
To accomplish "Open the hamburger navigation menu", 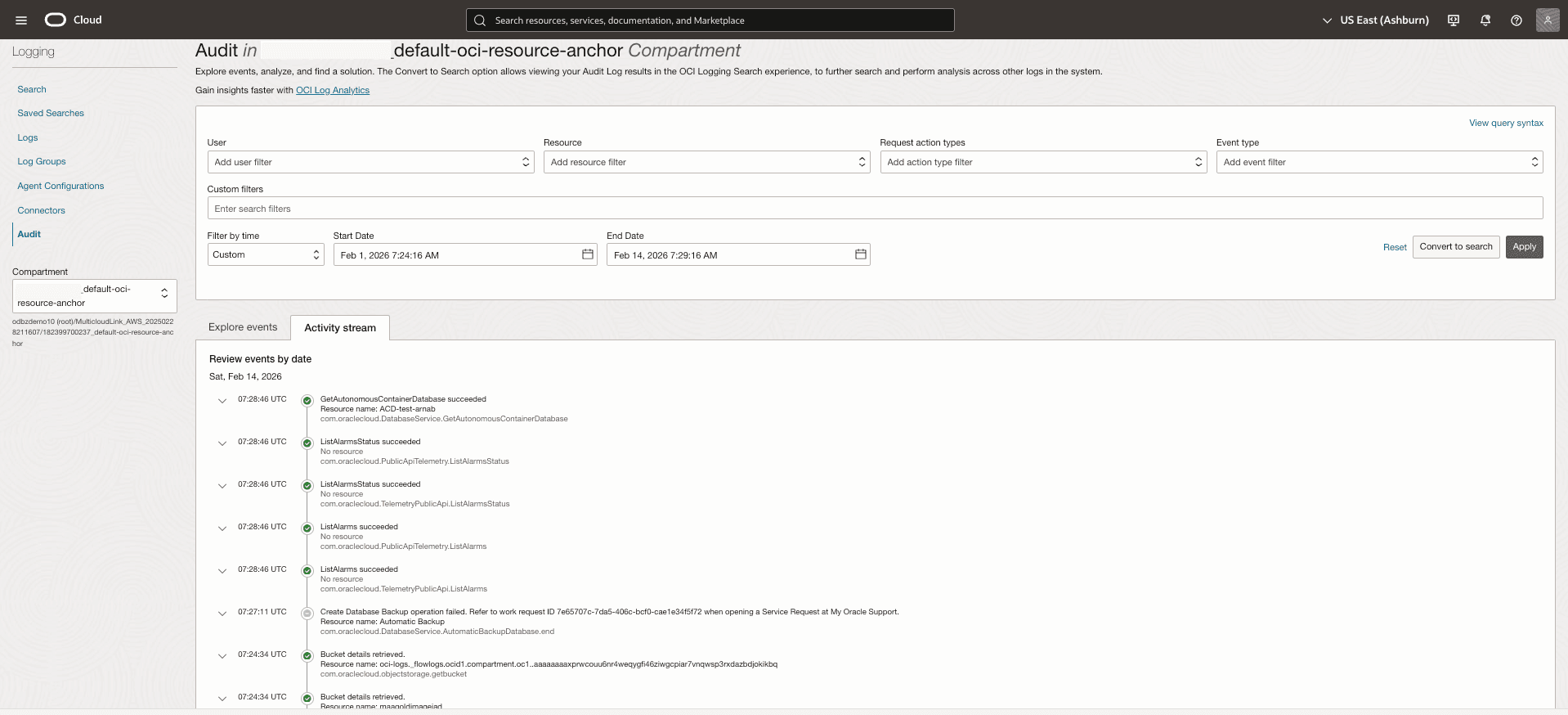I will tap(21, 20).
